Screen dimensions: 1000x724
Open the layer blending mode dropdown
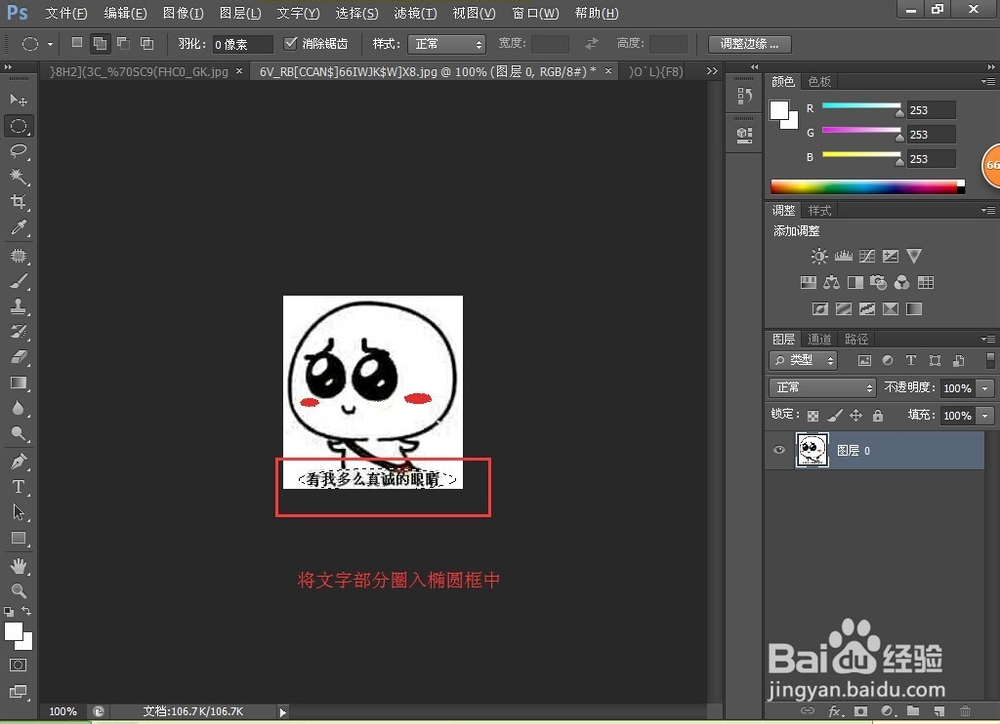(x=822, y=388)
